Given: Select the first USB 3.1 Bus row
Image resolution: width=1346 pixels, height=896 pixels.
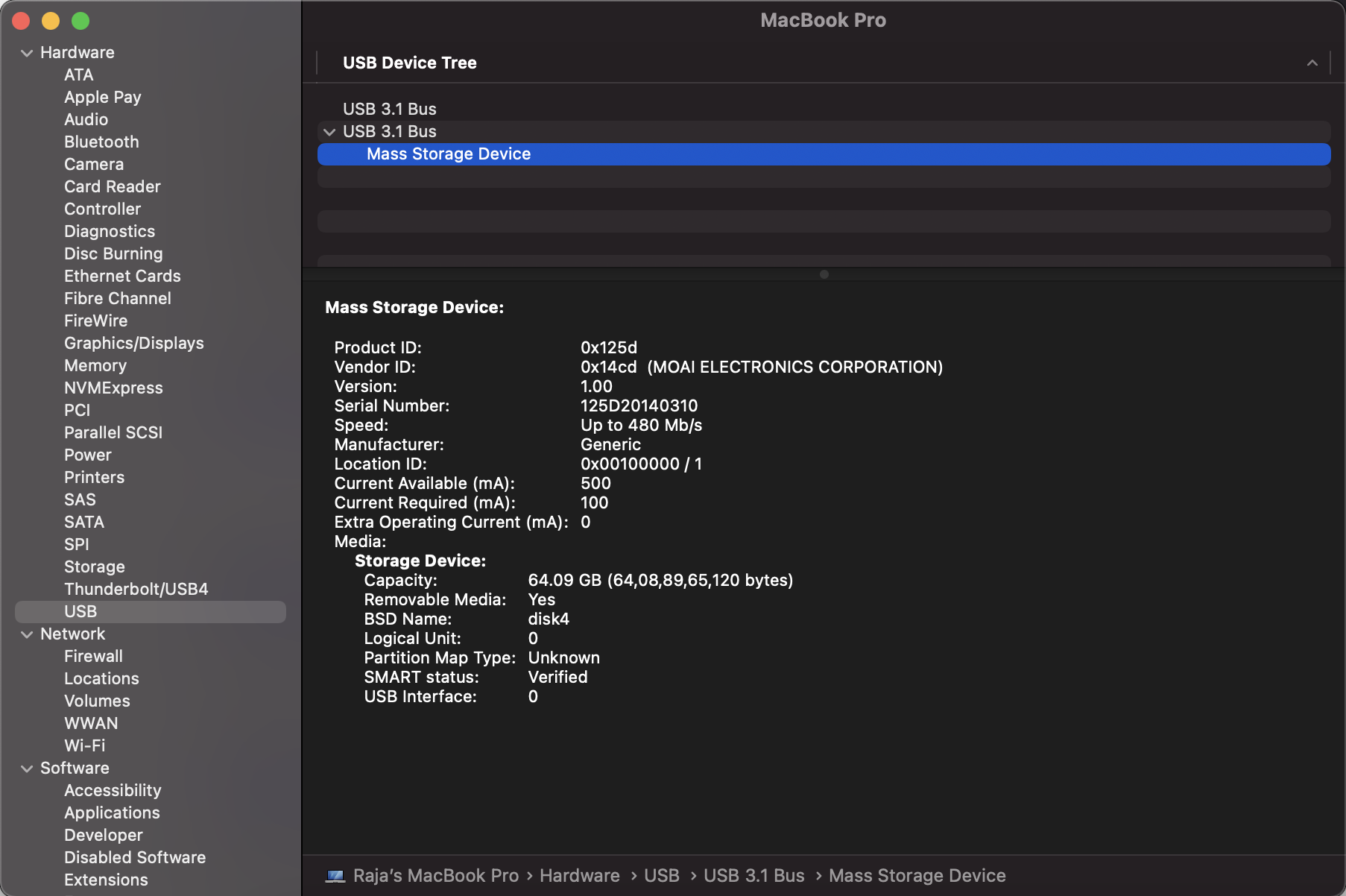Looking at the screenshot, I should [x=824, y=109].
